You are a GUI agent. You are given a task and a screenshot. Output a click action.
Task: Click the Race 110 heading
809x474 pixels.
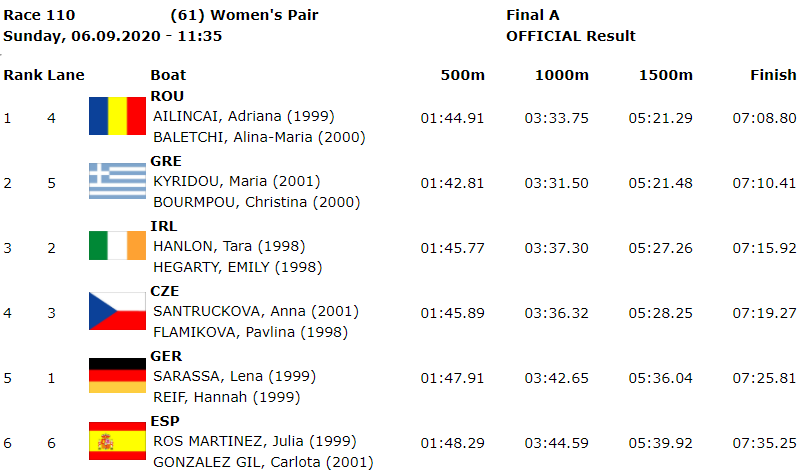click(x=39, y=15)
